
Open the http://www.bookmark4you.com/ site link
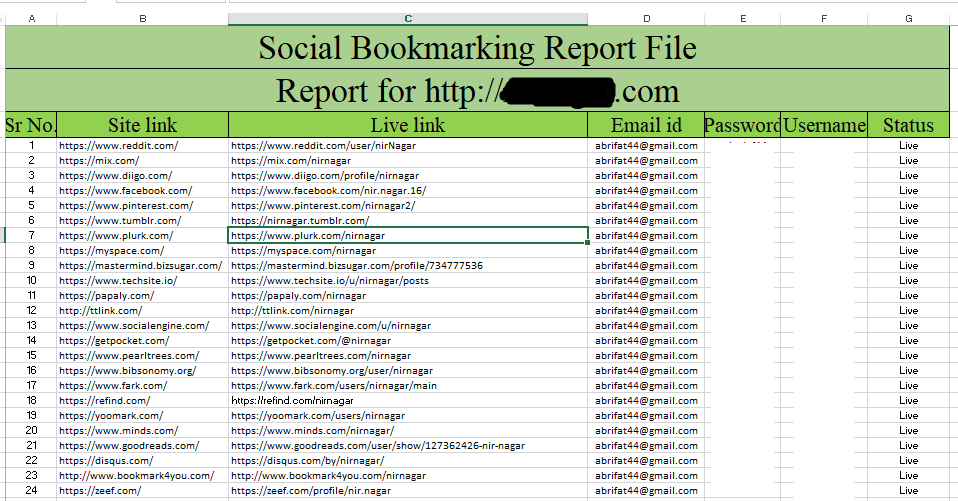136,475
